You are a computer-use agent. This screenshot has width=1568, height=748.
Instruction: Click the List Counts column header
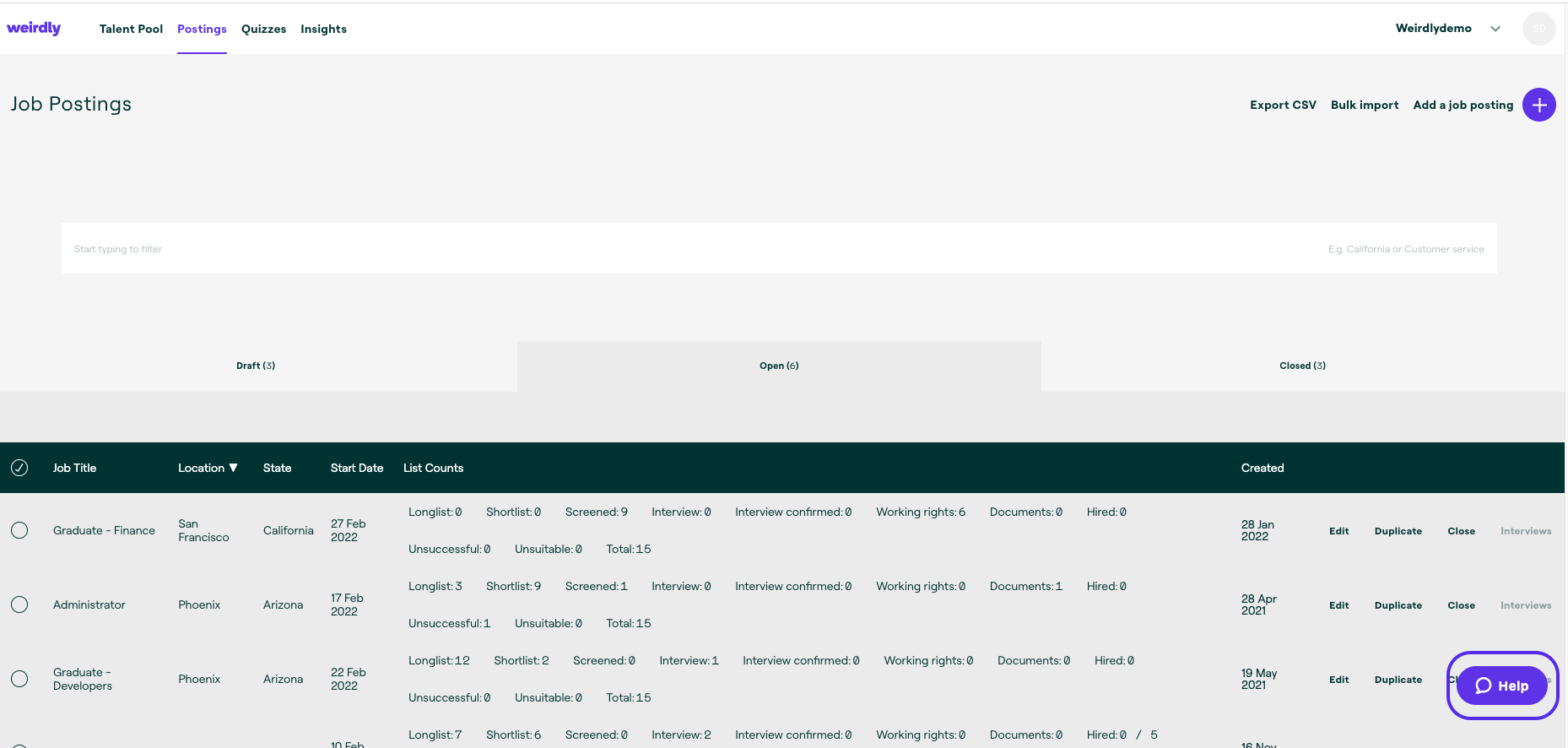(433, 468)
